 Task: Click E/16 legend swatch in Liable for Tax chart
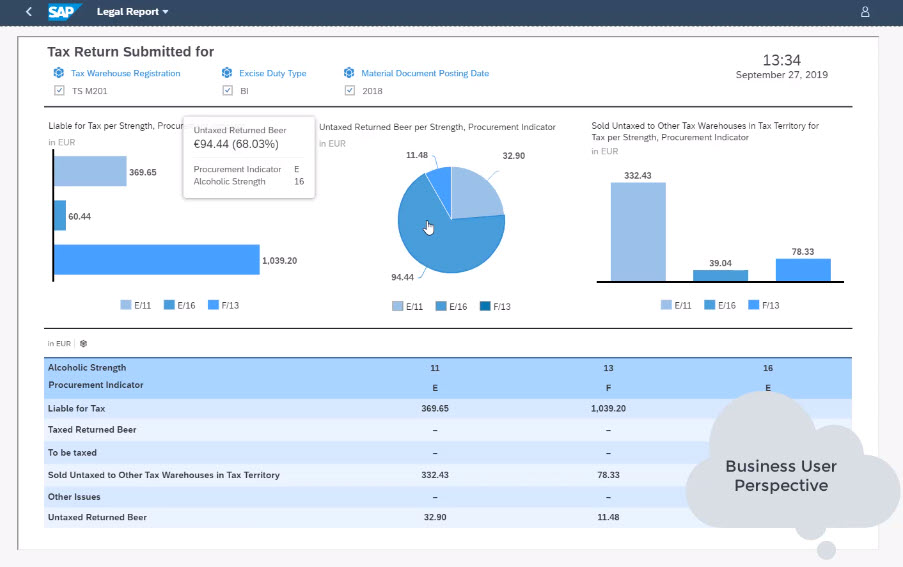click(x=169, y=305)
